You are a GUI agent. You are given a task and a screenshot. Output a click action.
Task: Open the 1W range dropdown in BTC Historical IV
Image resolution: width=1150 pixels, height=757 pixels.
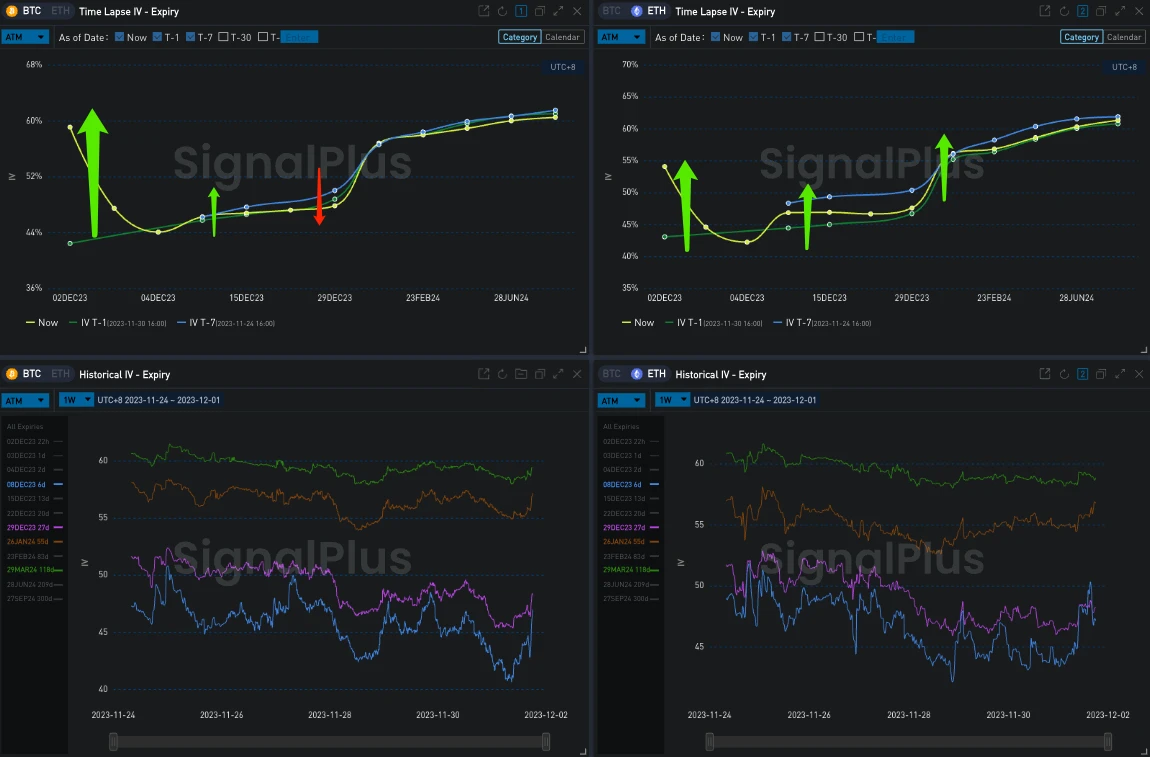(x=74, y=400)
